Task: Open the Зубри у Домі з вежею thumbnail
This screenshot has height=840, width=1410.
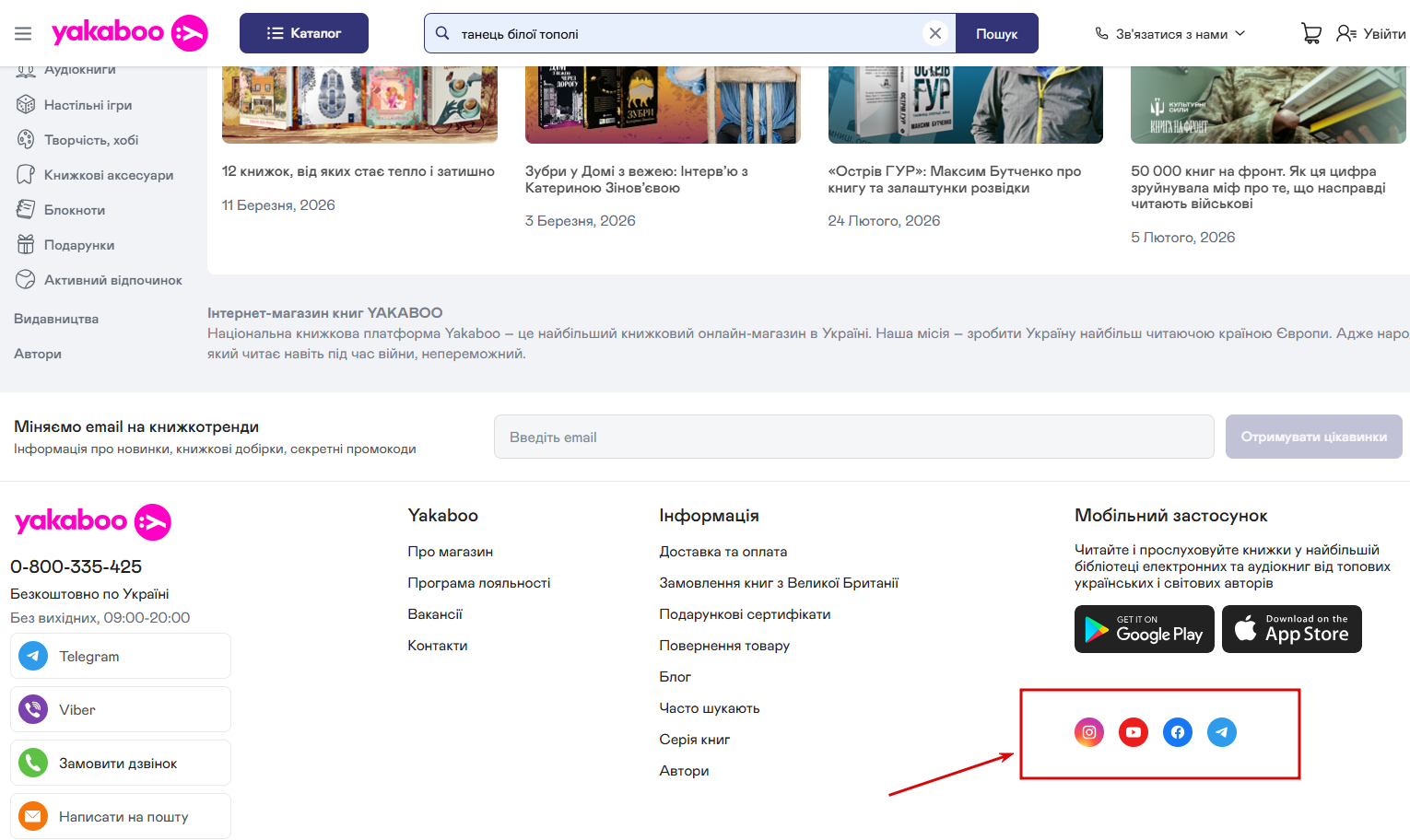Action: click(663, 105)
